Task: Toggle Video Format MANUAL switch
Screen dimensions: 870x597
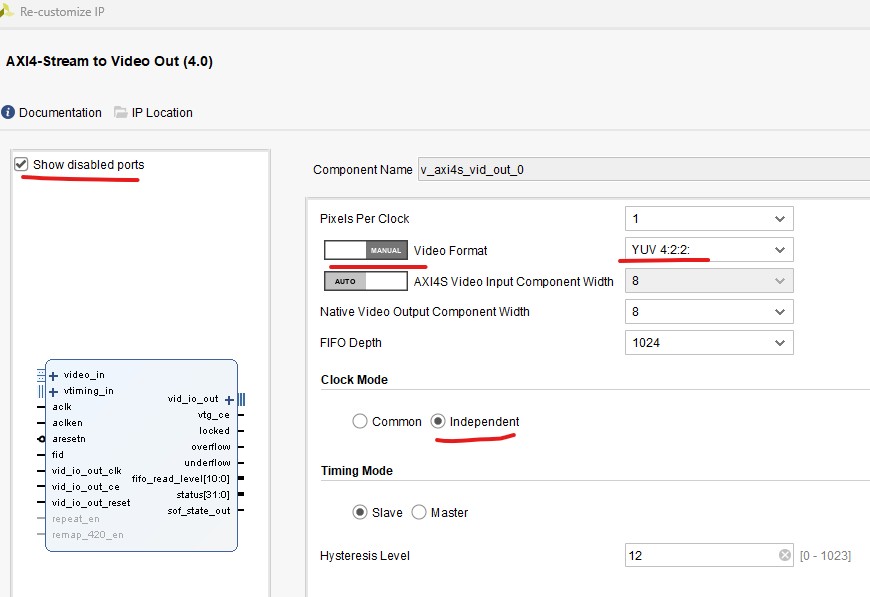Action: 365,250
